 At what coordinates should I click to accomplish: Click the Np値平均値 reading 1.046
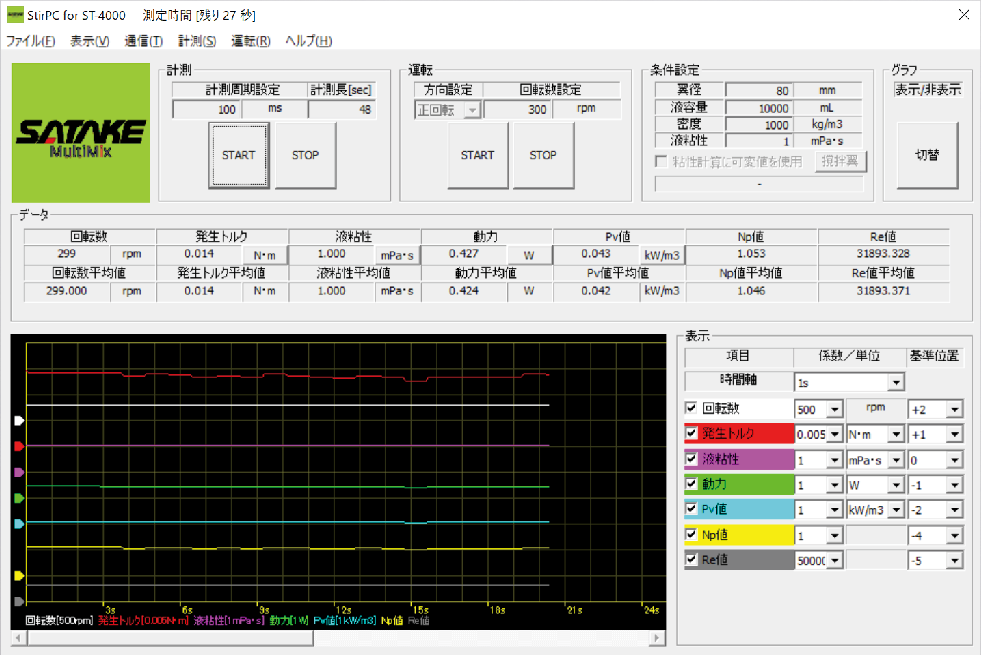(751, 291)
